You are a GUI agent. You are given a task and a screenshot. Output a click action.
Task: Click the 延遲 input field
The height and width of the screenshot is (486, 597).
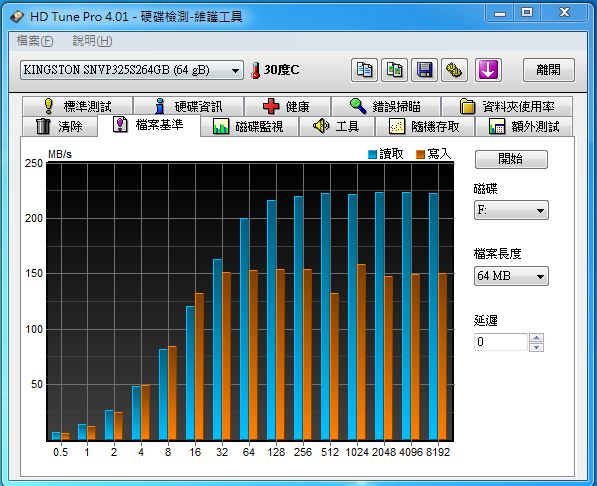pyautogui.click(x=500, y=342)
